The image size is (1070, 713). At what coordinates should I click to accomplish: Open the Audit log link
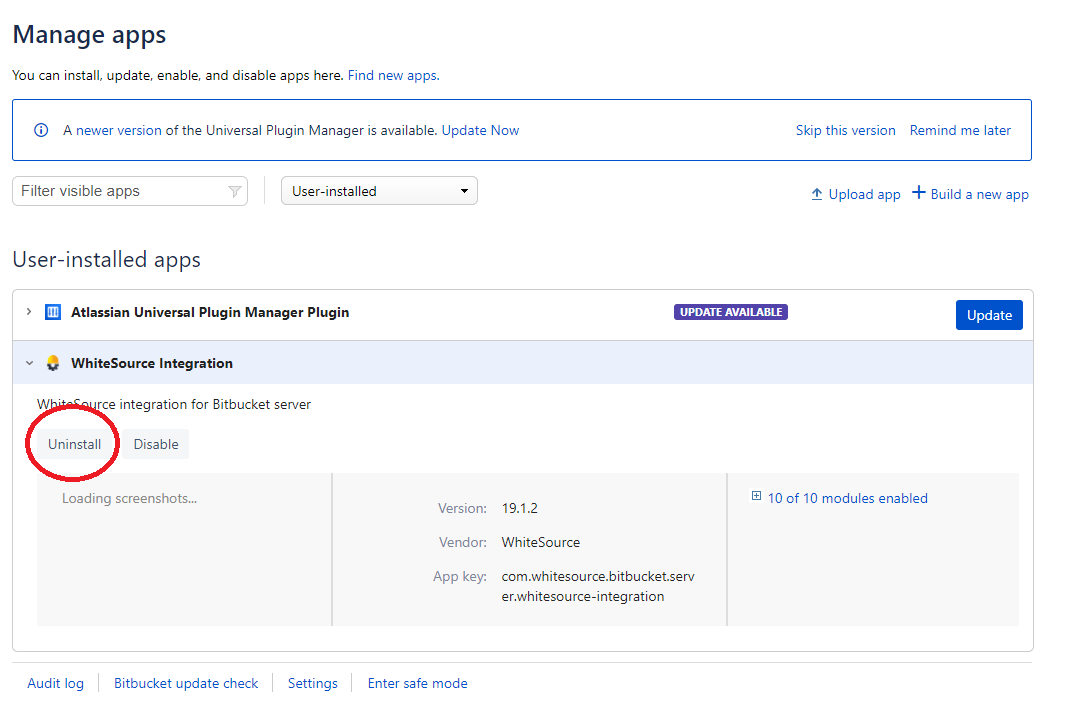click(55, 683)
